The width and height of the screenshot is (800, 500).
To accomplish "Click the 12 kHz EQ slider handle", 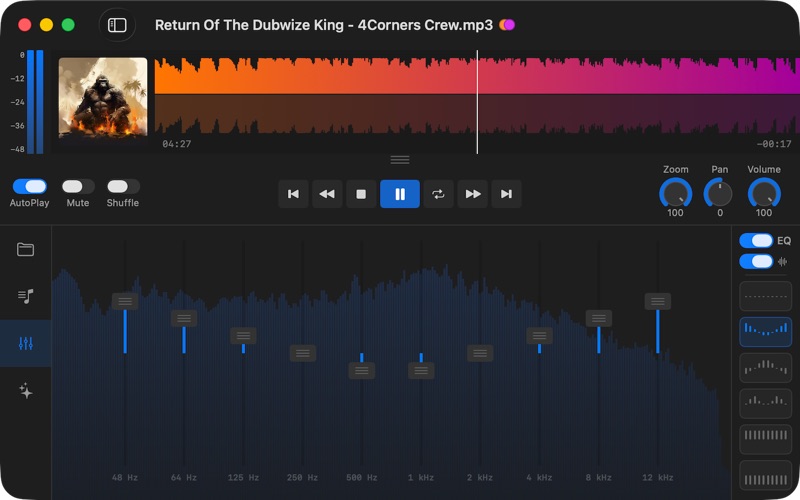I will pos(658,301).
